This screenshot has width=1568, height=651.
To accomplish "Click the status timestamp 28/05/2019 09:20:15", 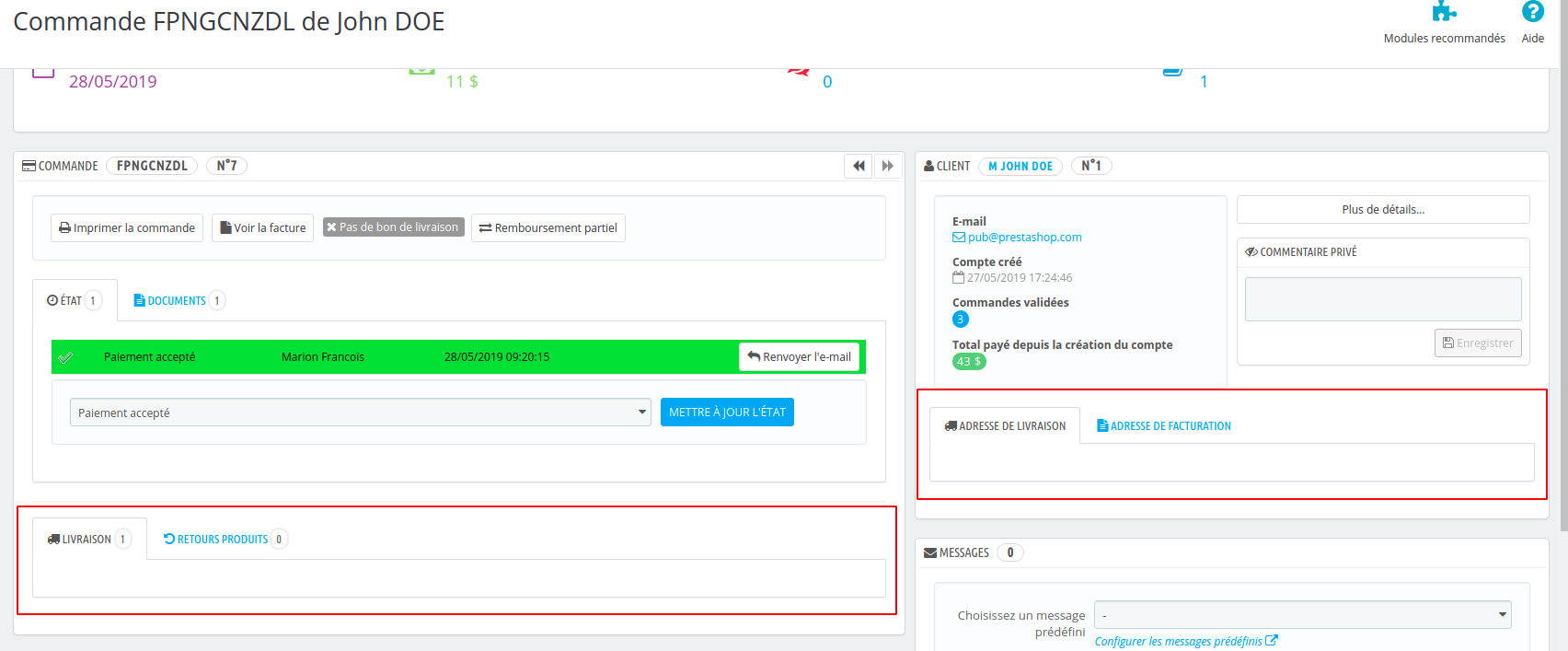I will 497,357.
